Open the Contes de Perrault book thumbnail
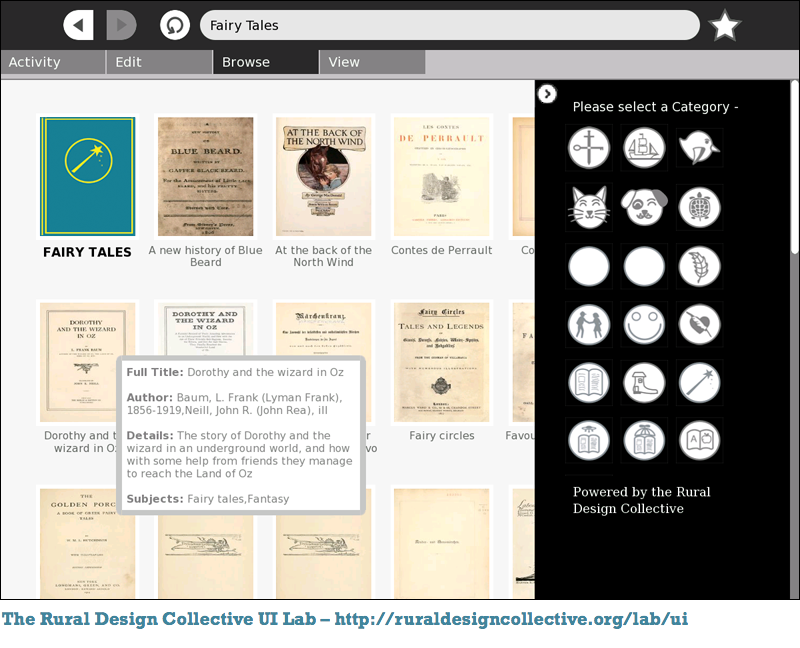The width and height of the screenshot is (800, 648). (441, 176)
